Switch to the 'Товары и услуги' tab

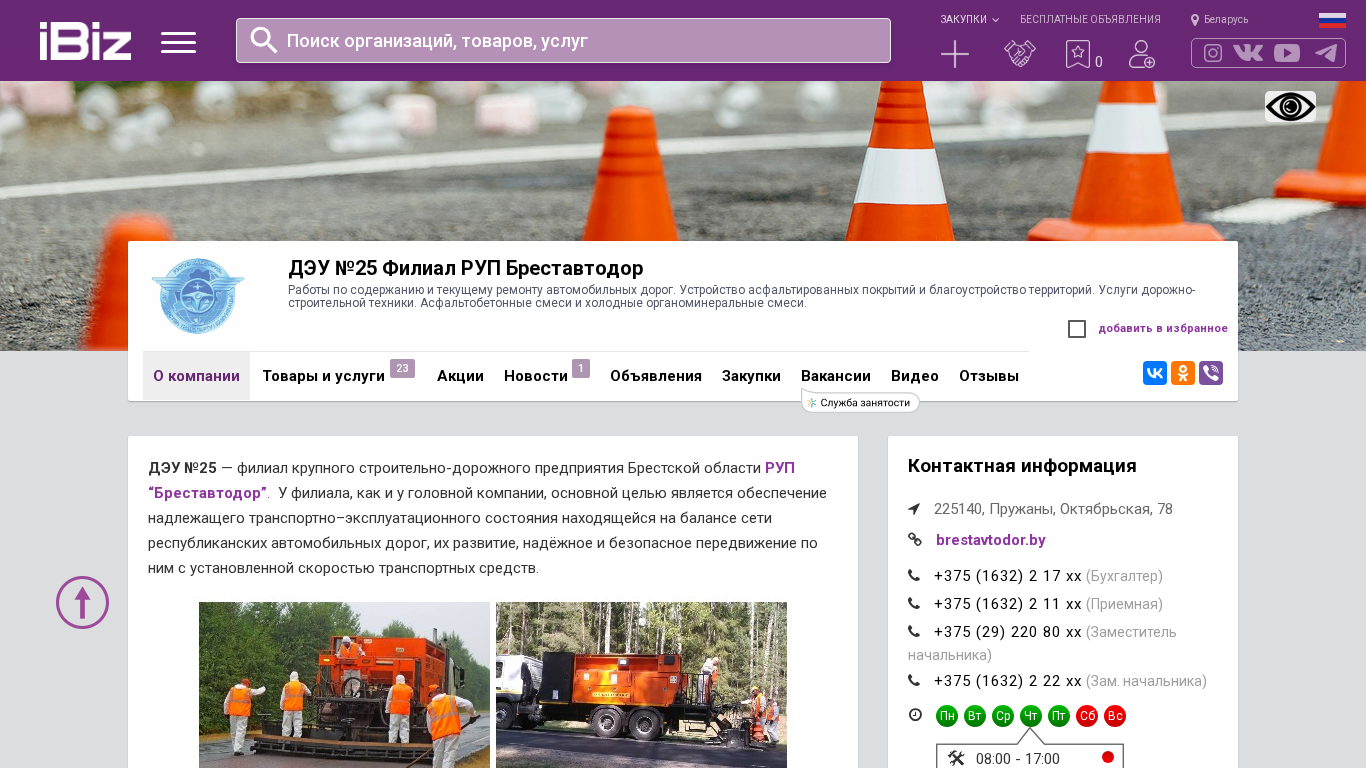pyautogui.click(x=323, y=376)
